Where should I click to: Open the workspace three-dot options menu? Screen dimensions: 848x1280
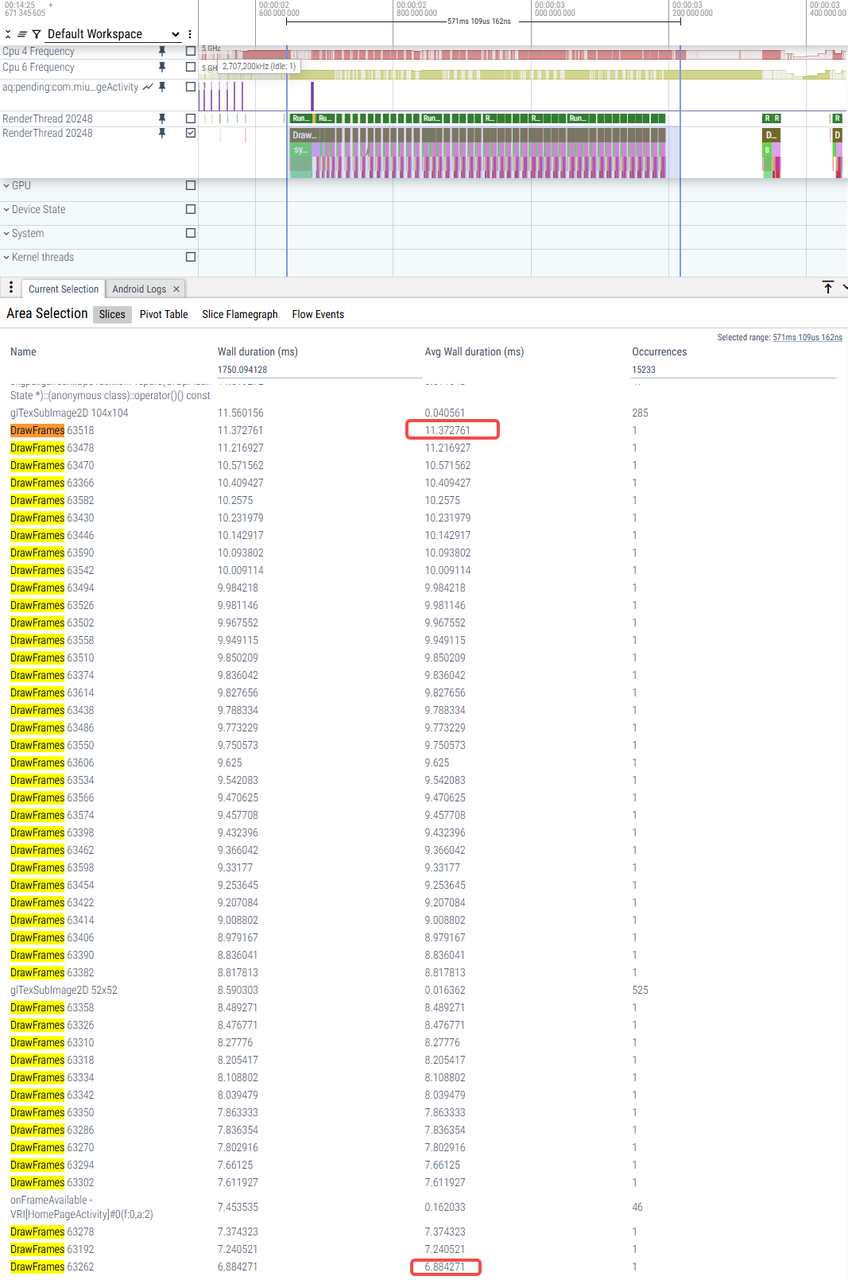pyautogui.click(x=190, y=34)
